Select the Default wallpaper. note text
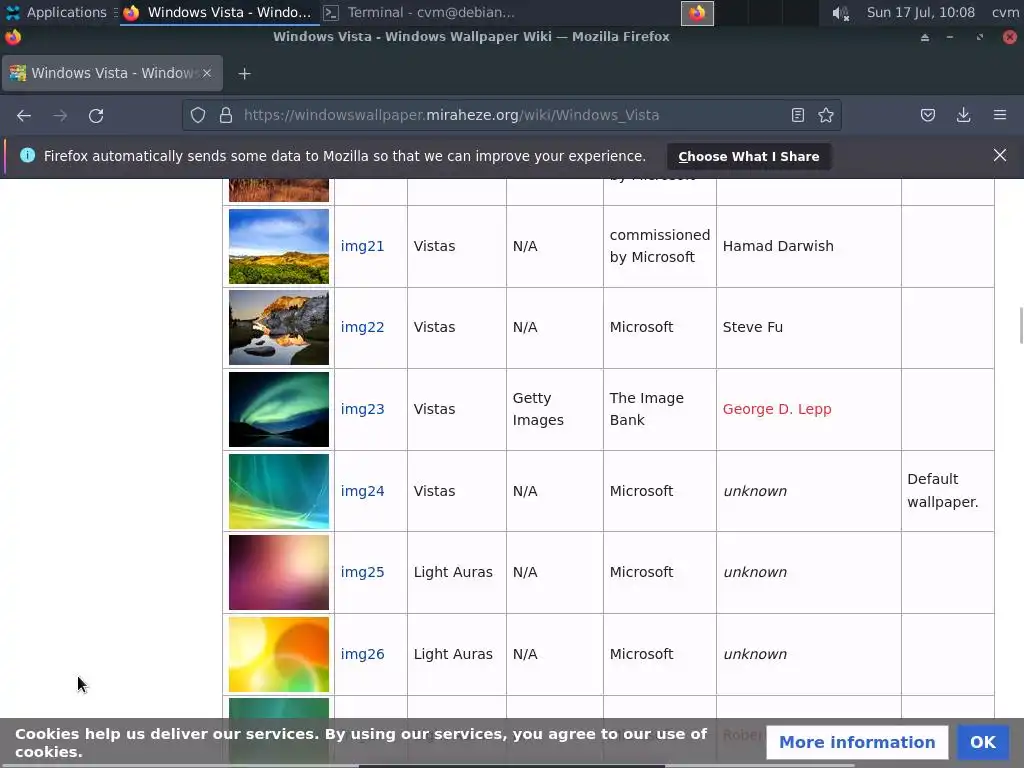1024x768 pixels. click(x=942, y=490)
